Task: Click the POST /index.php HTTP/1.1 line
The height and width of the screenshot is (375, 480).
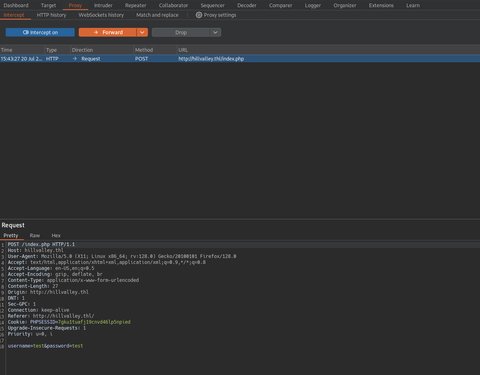Action: (41, 244)
